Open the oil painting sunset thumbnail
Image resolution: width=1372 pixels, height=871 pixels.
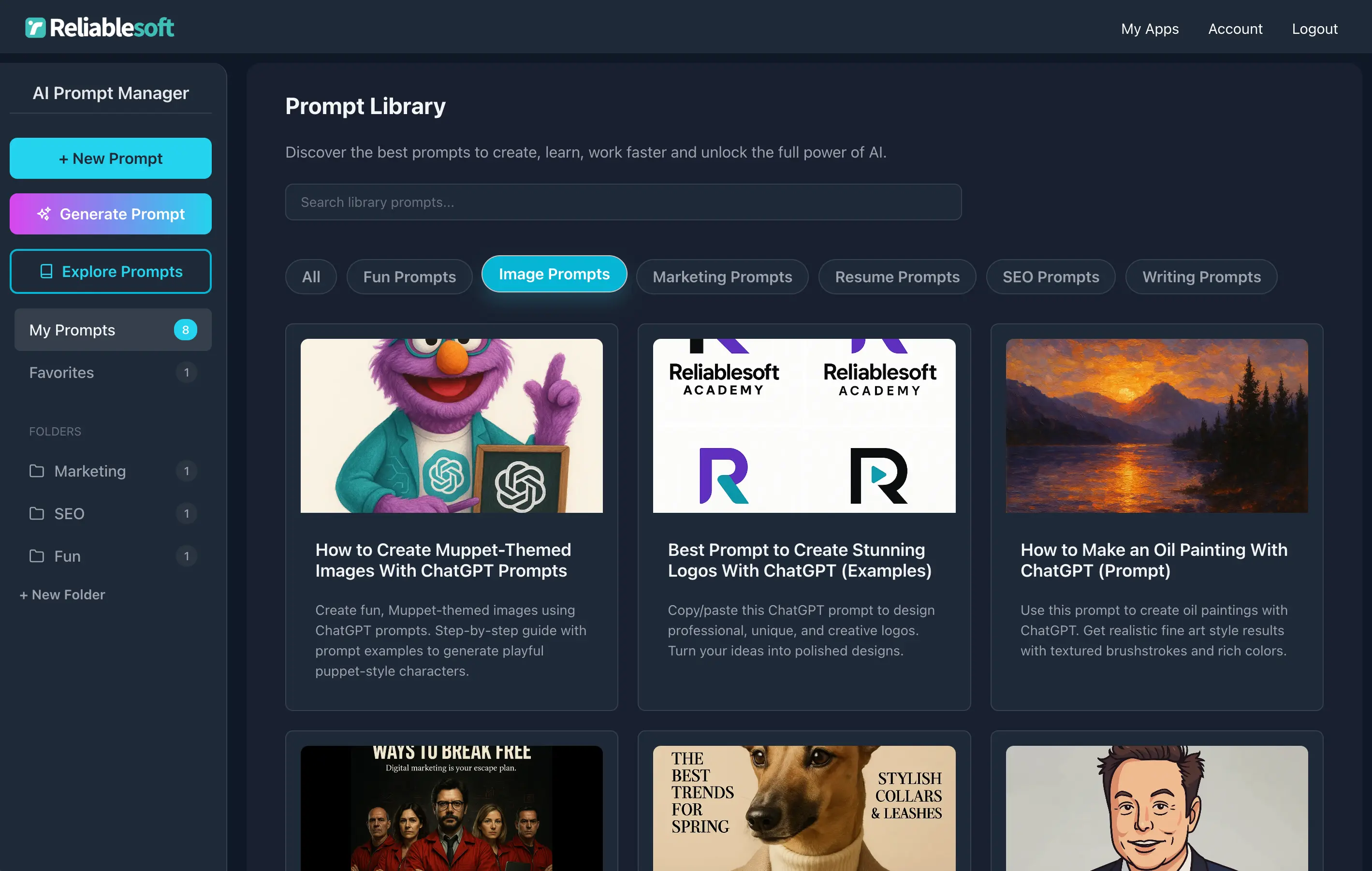[1156, 426]
